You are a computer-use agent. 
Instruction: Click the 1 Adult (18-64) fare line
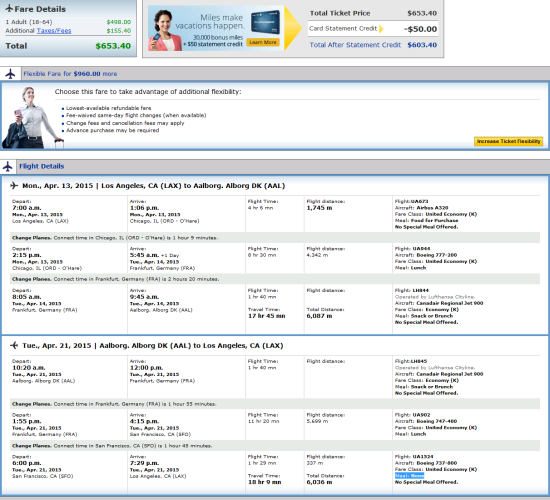[68, 22]
